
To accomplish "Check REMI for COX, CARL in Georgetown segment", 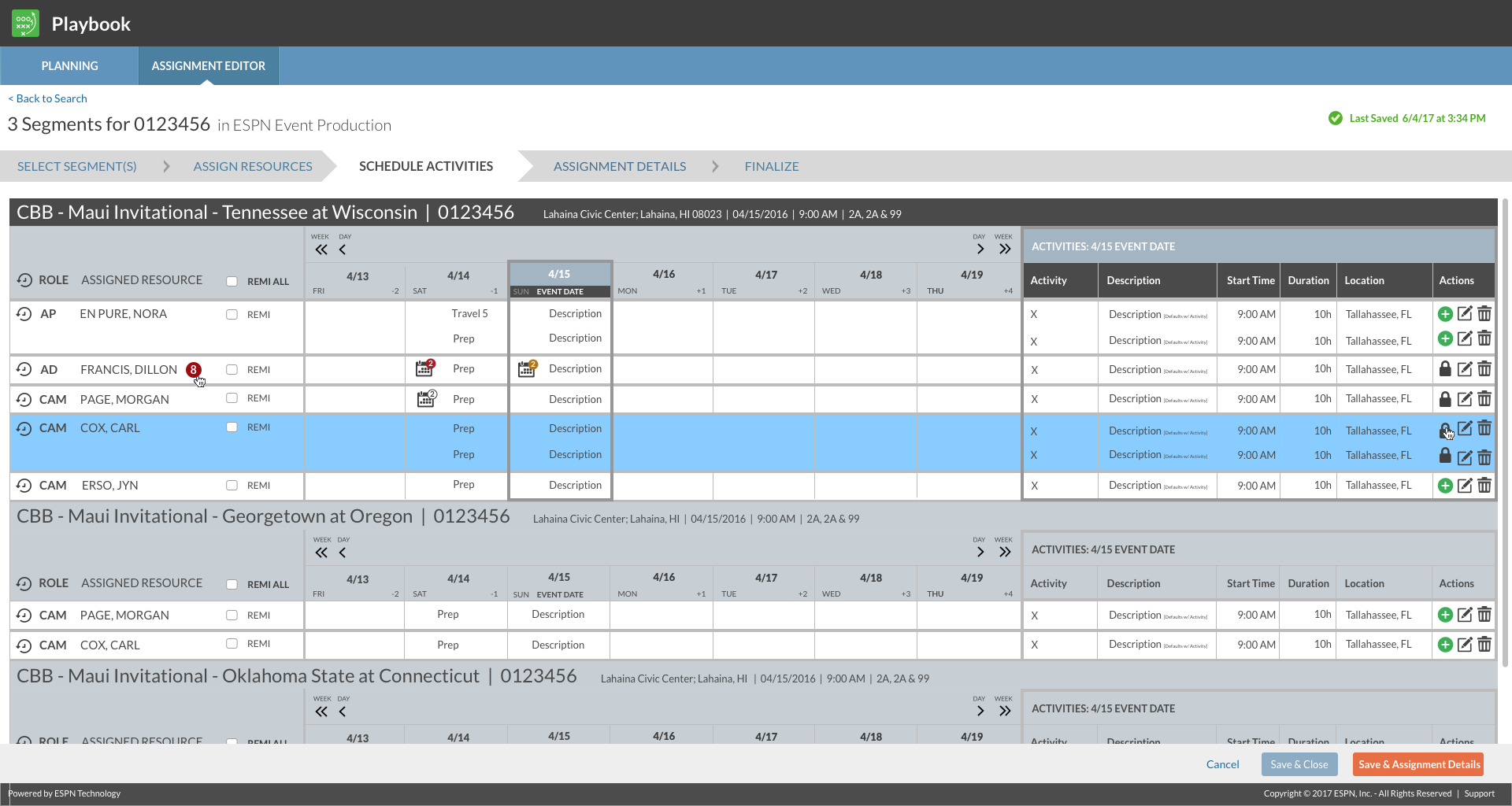I will (232, 644).
